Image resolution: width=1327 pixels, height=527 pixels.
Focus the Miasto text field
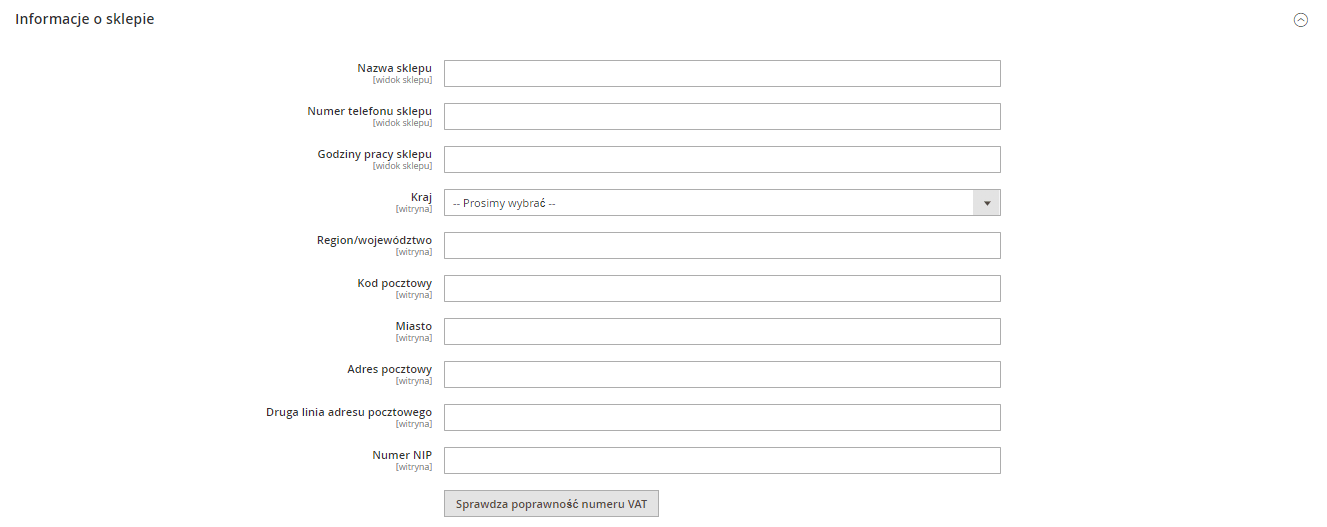pyautogui.click(x=722, y=332)
